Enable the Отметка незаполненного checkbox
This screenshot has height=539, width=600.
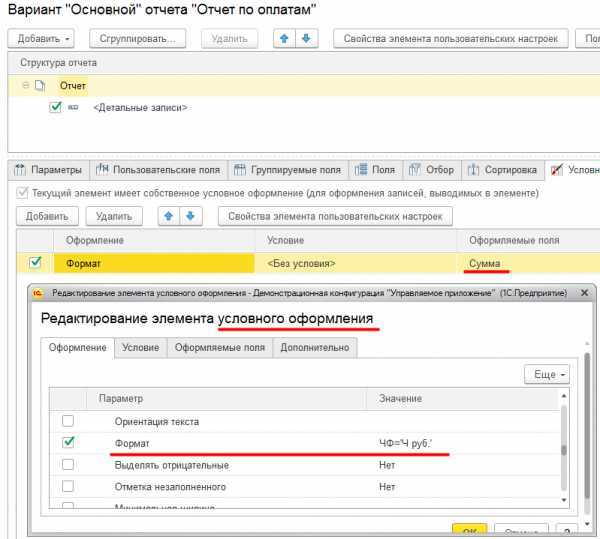click(x=68, y=486)
